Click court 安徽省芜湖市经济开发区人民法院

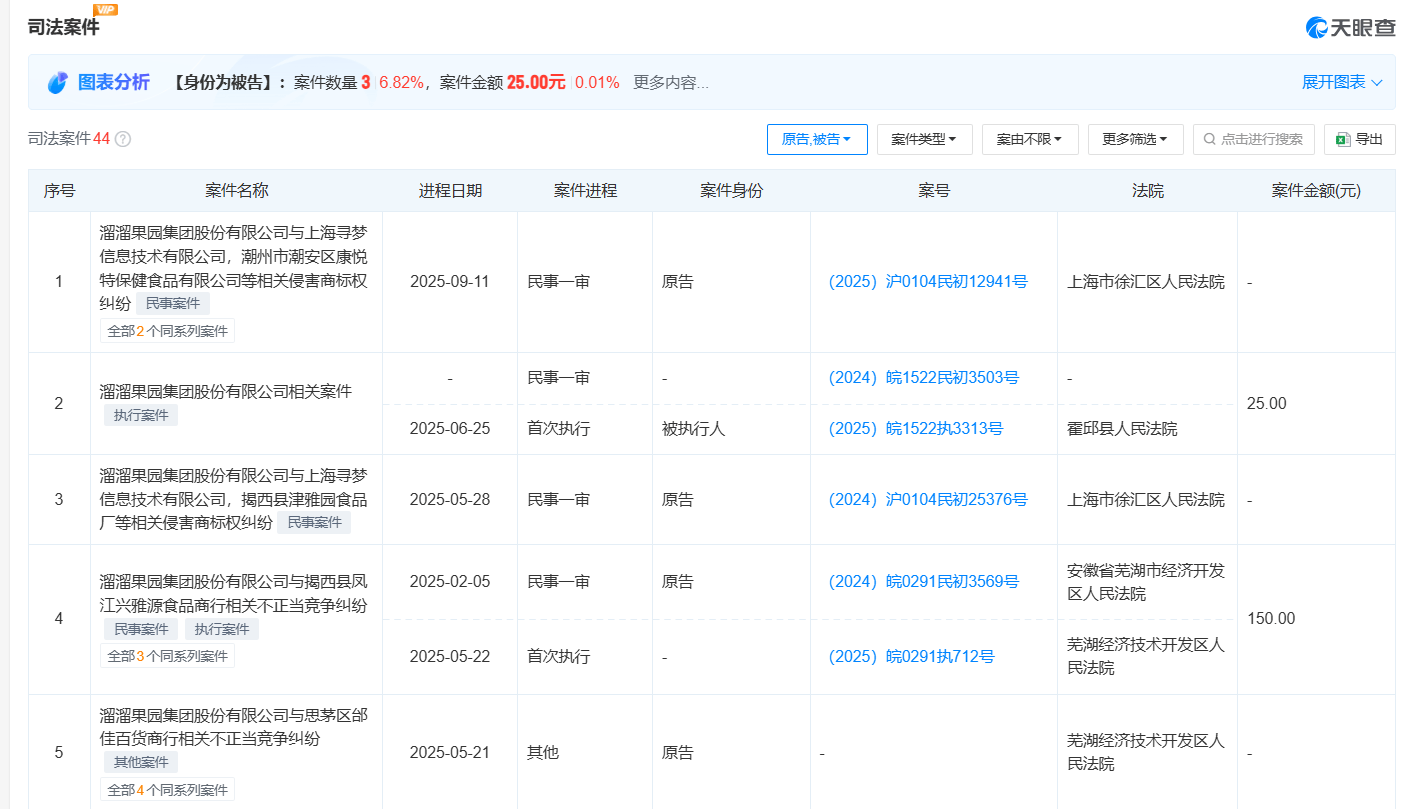pos(1146,582)
